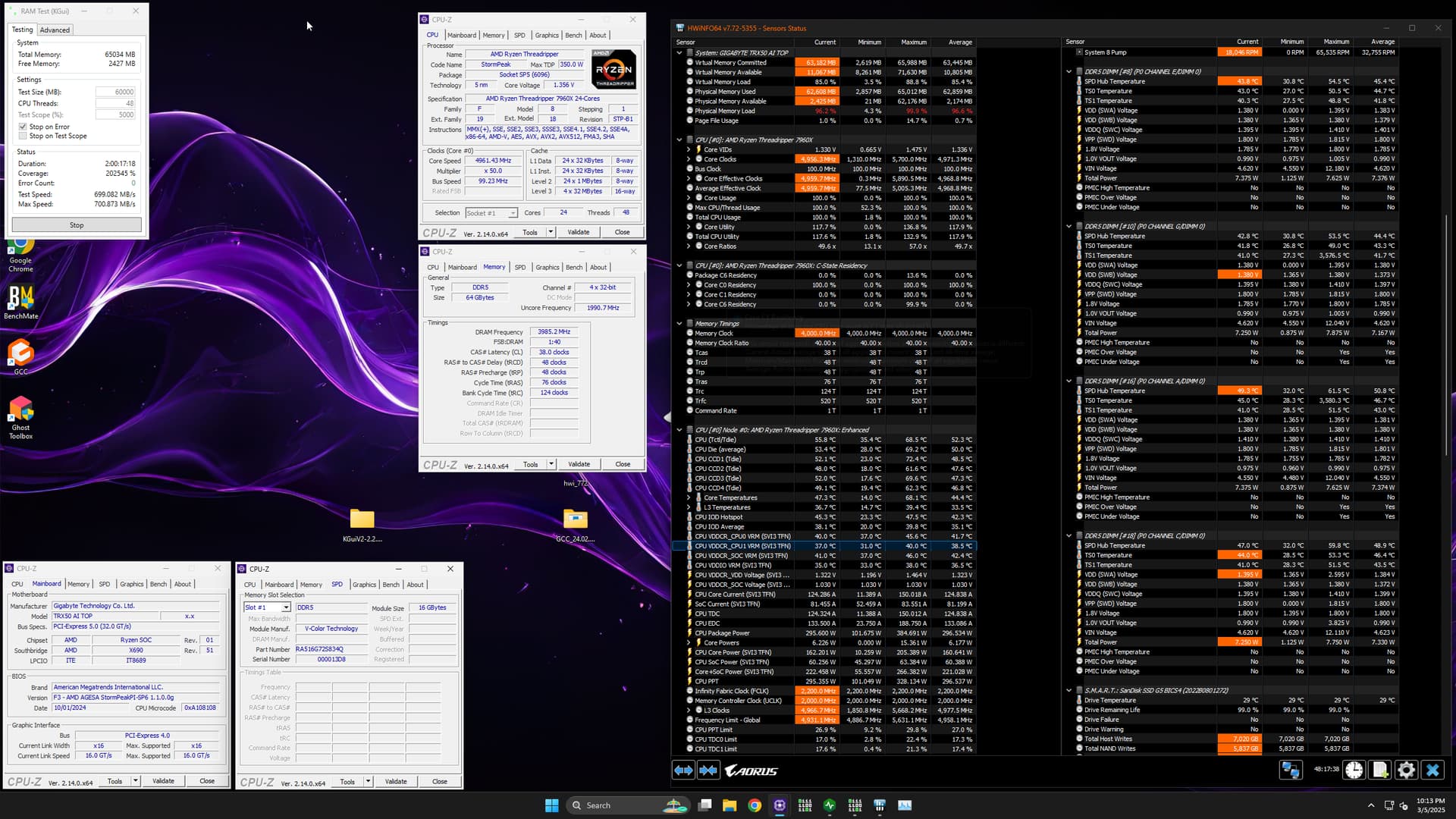
Task: Click the network remote monitors icon
Action: [x=1290, y=770]
